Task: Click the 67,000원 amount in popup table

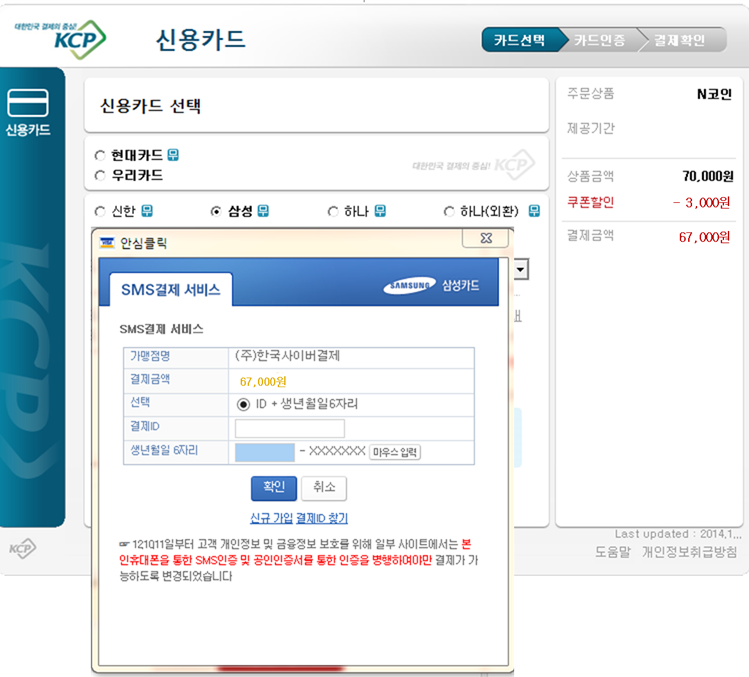Action: click(x=263, y=382)
